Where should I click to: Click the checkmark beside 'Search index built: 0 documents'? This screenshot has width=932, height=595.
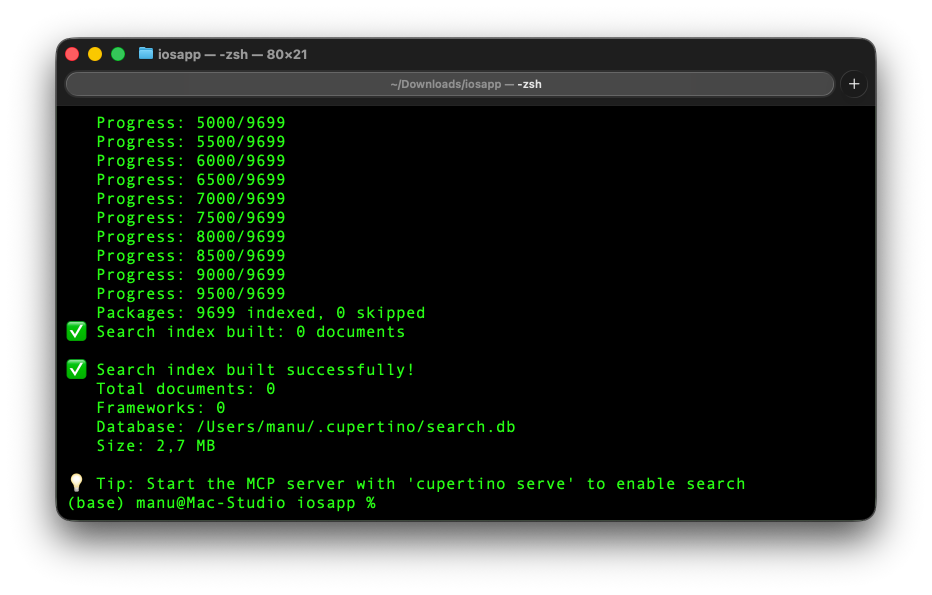(77, 331)
